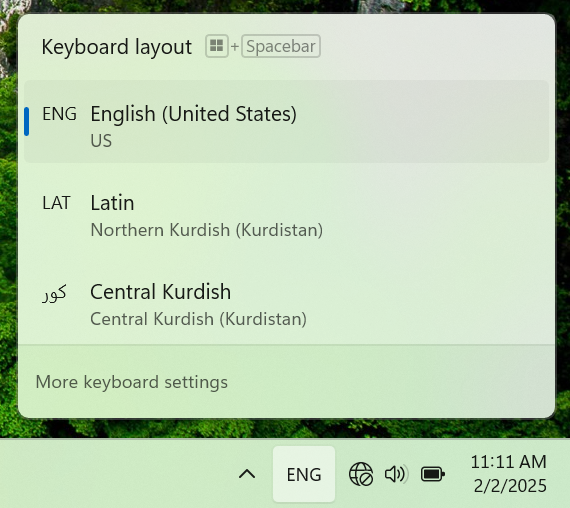Screen dimensions: 570x508
Task: Click the Windows key icon in header
Action: pos(217,46)
